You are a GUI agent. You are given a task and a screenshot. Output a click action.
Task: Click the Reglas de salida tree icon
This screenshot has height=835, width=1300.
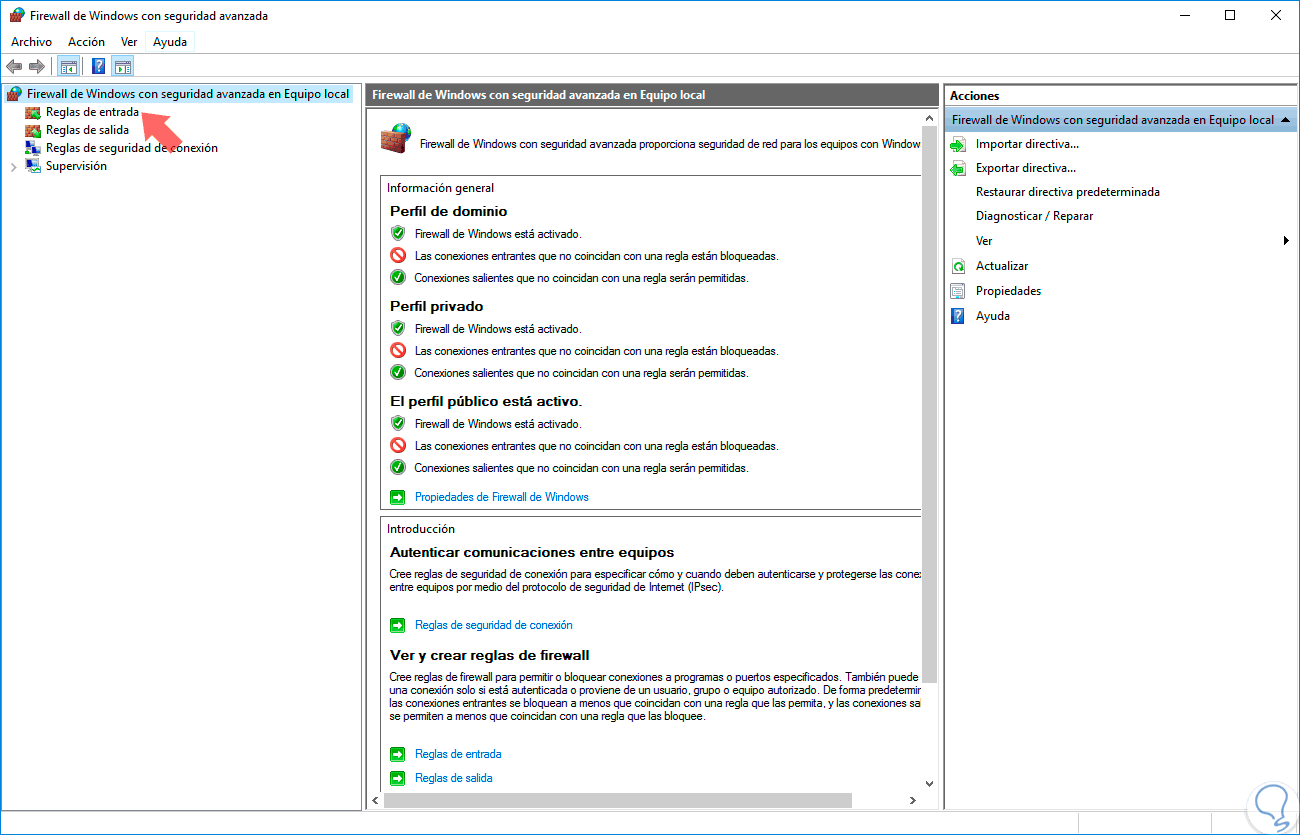click(33, 130)
